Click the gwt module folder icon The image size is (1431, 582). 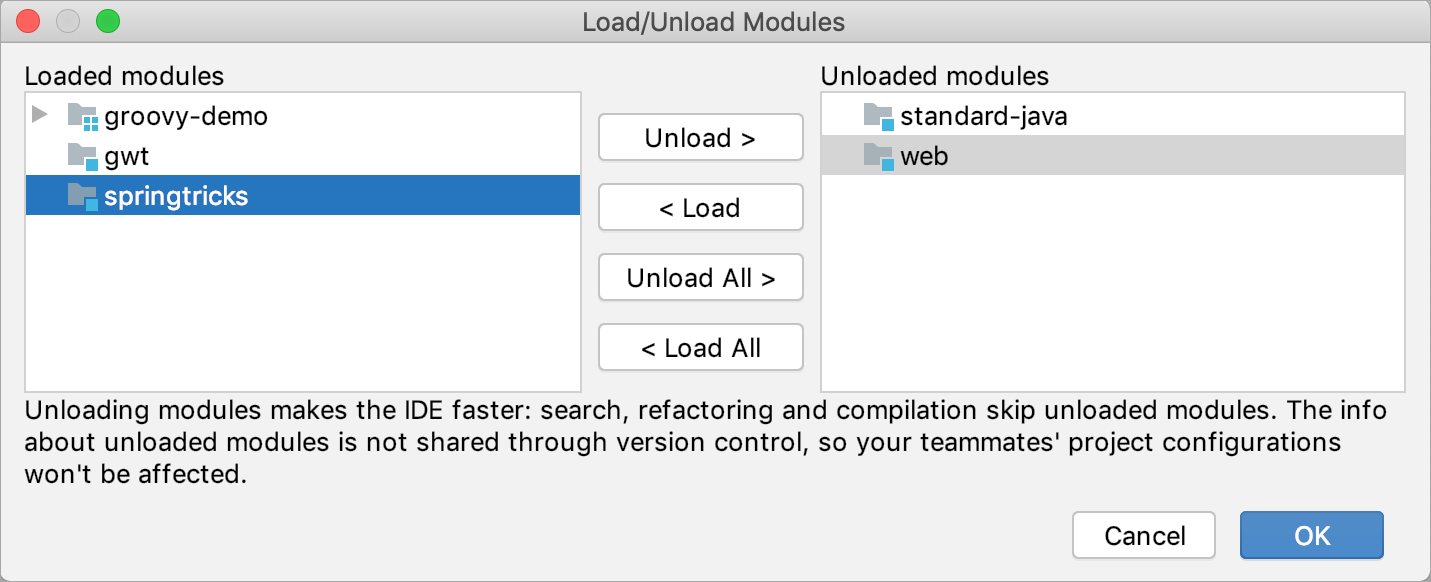83,157
